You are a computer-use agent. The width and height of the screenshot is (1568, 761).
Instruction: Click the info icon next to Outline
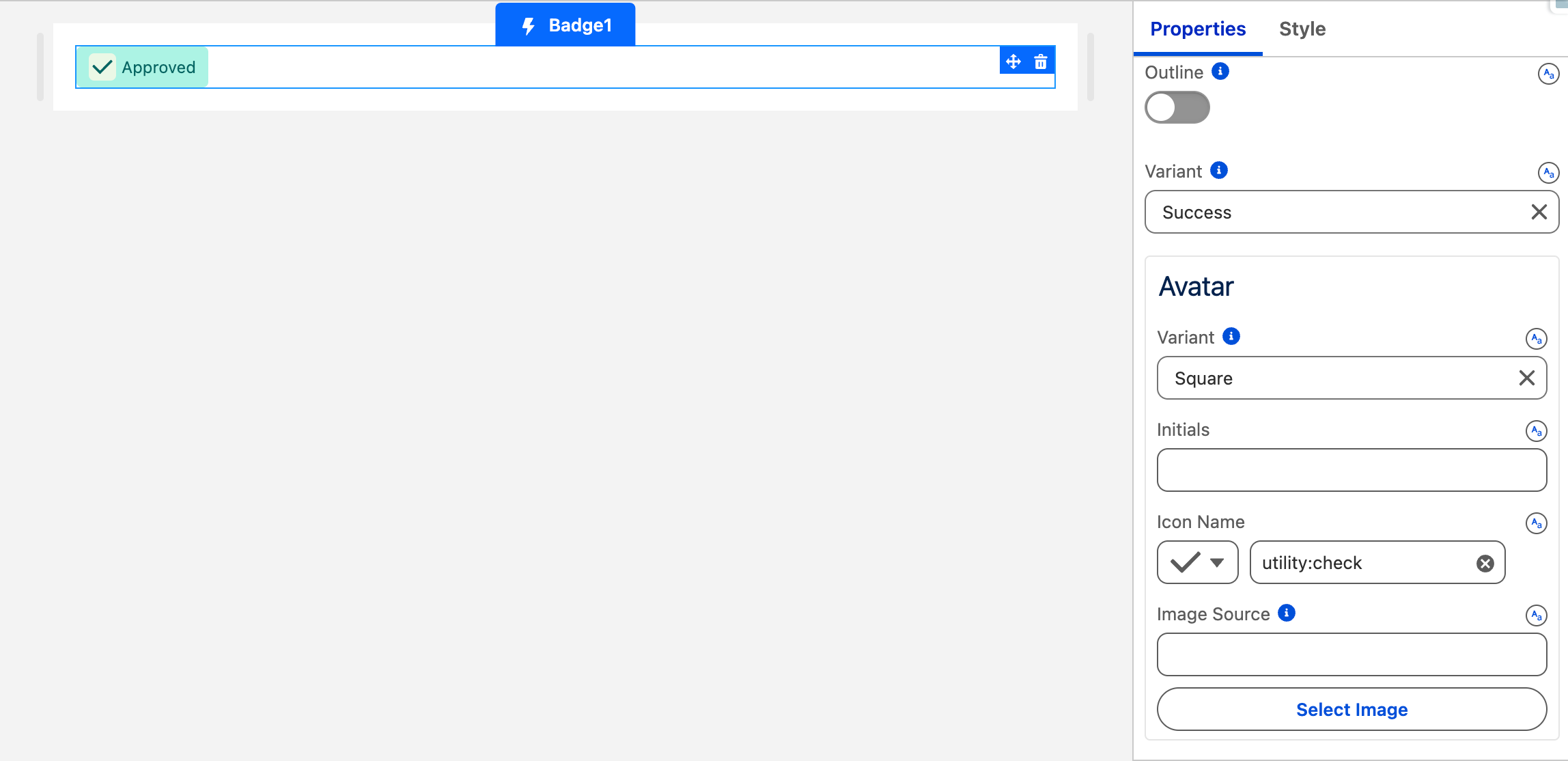(1220, 71)
